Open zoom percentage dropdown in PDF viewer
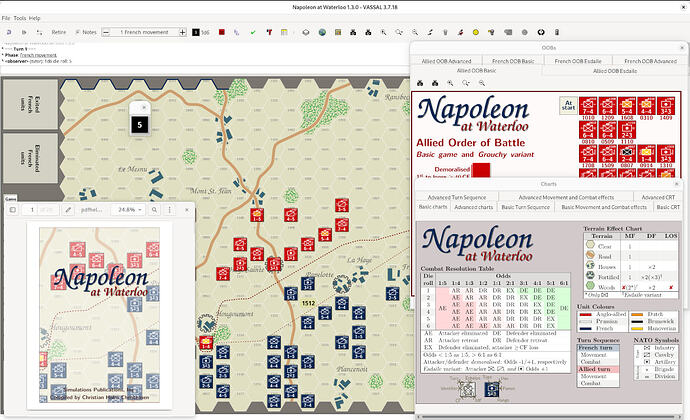The image size is (690, 420). (x=129, y=210)
